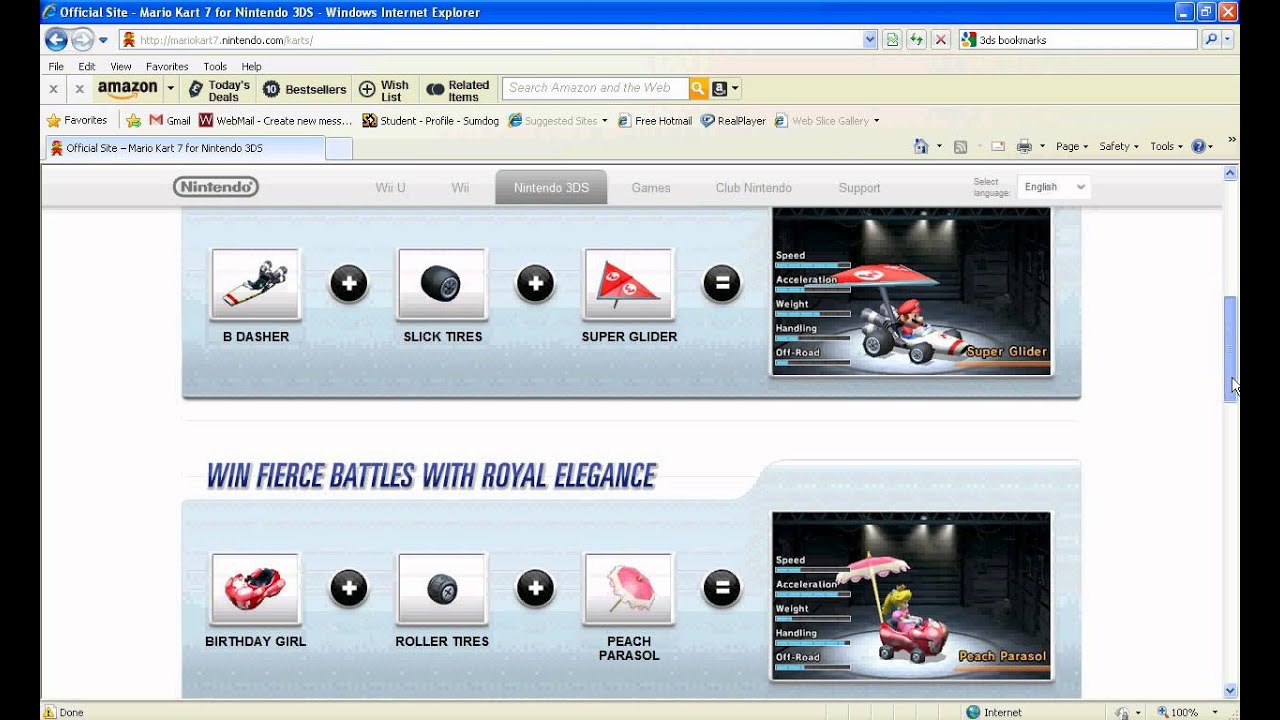This screenshot has width=1280, height=720.
Task: Click the Search Amazon and the Web field
Action: [x=595, y=88]
